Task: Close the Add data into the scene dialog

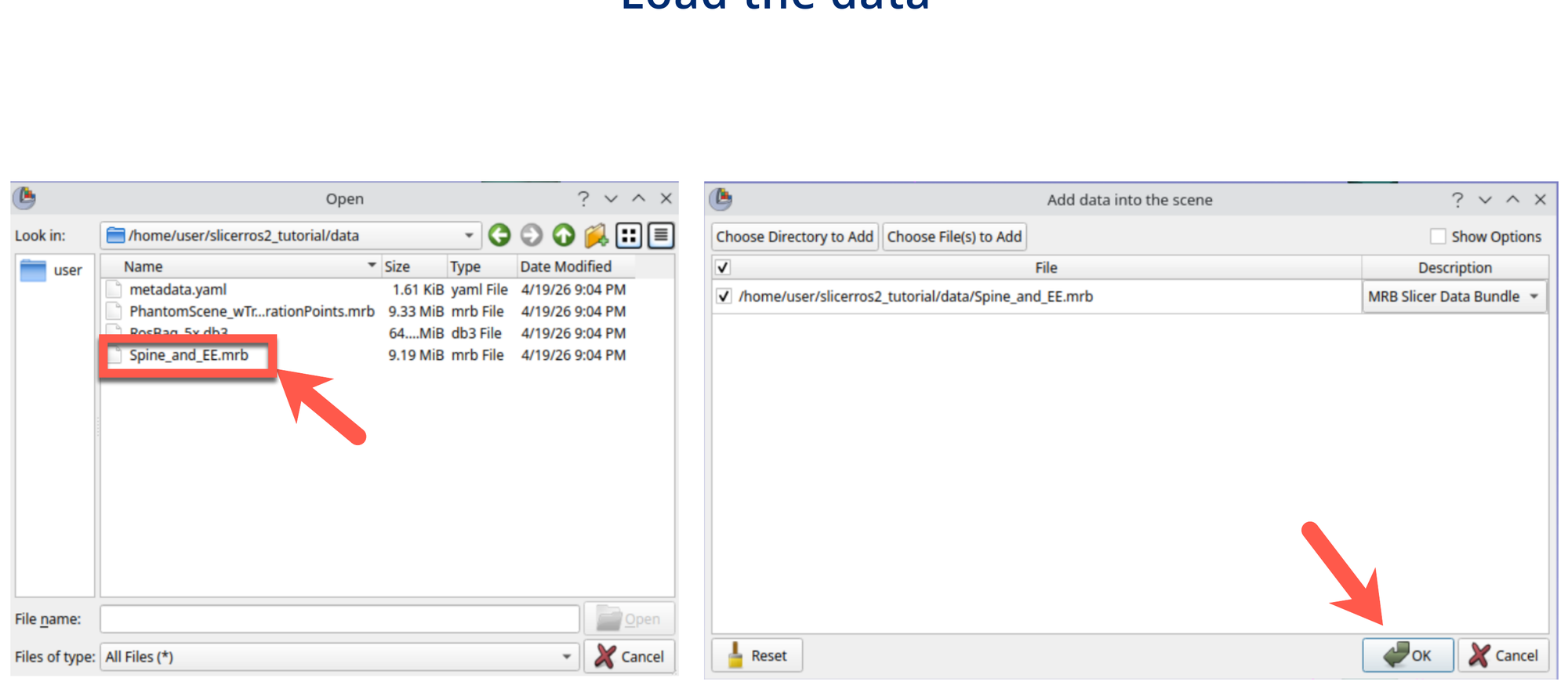Action: 1540,200
